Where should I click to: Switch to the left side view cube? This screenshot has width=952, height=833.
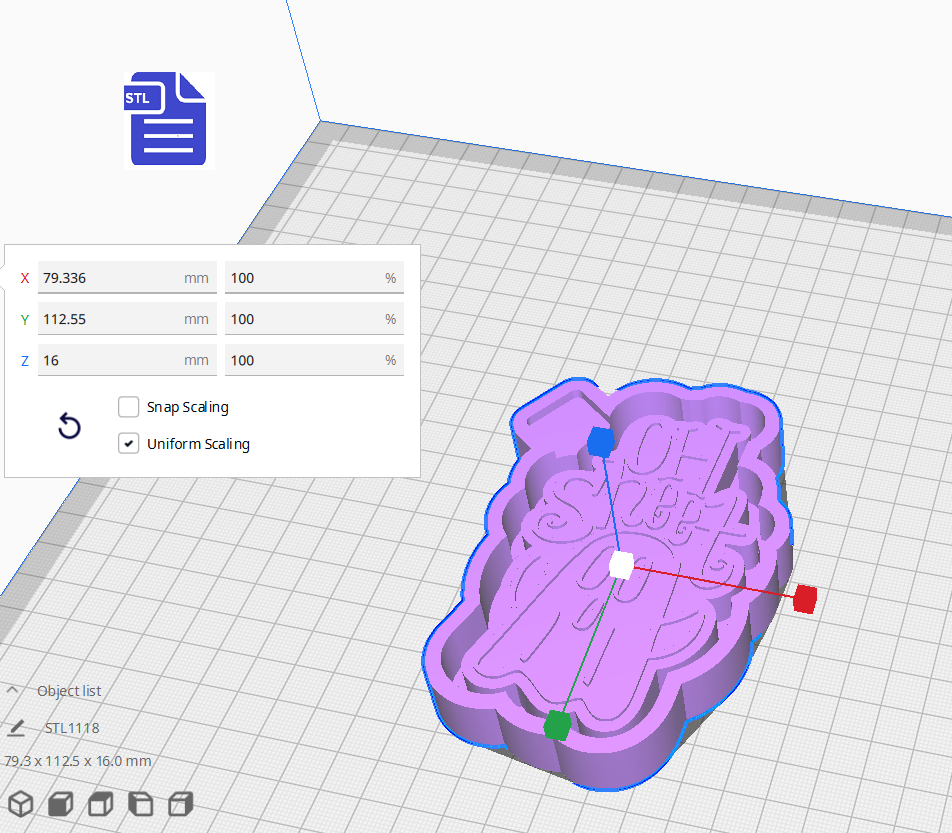(141, 803)
